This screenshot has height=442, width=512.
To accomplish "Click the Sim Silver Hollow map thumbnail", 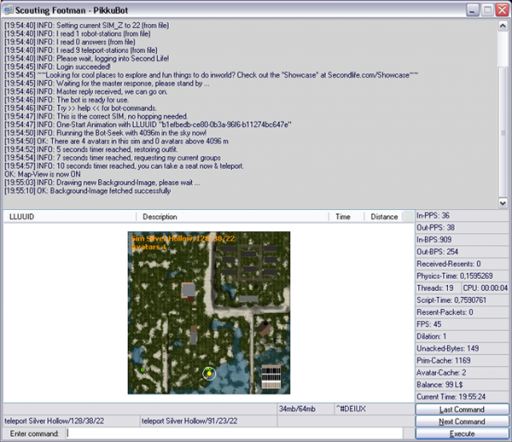I will pos(209,313).
